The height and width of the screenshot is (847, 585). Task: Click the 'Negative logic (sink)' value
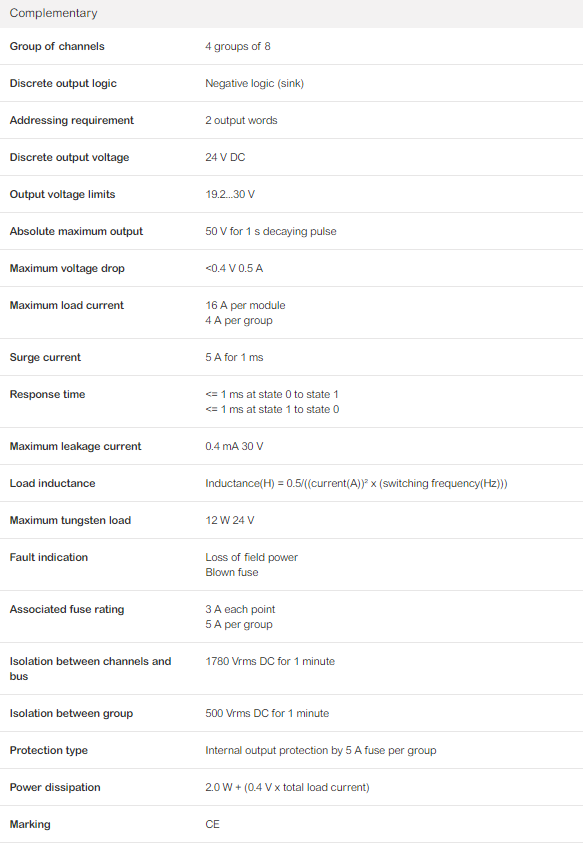click(254, 83)
